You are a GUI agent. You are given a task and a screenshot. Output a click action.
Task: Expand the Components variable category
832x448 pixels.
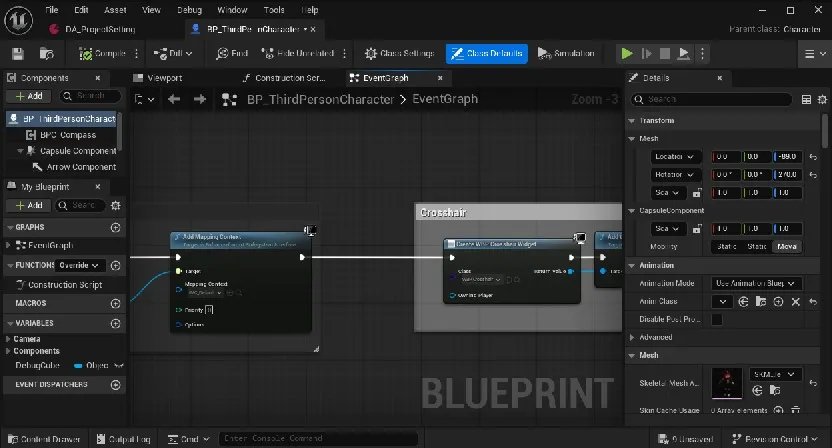(8, 351)
